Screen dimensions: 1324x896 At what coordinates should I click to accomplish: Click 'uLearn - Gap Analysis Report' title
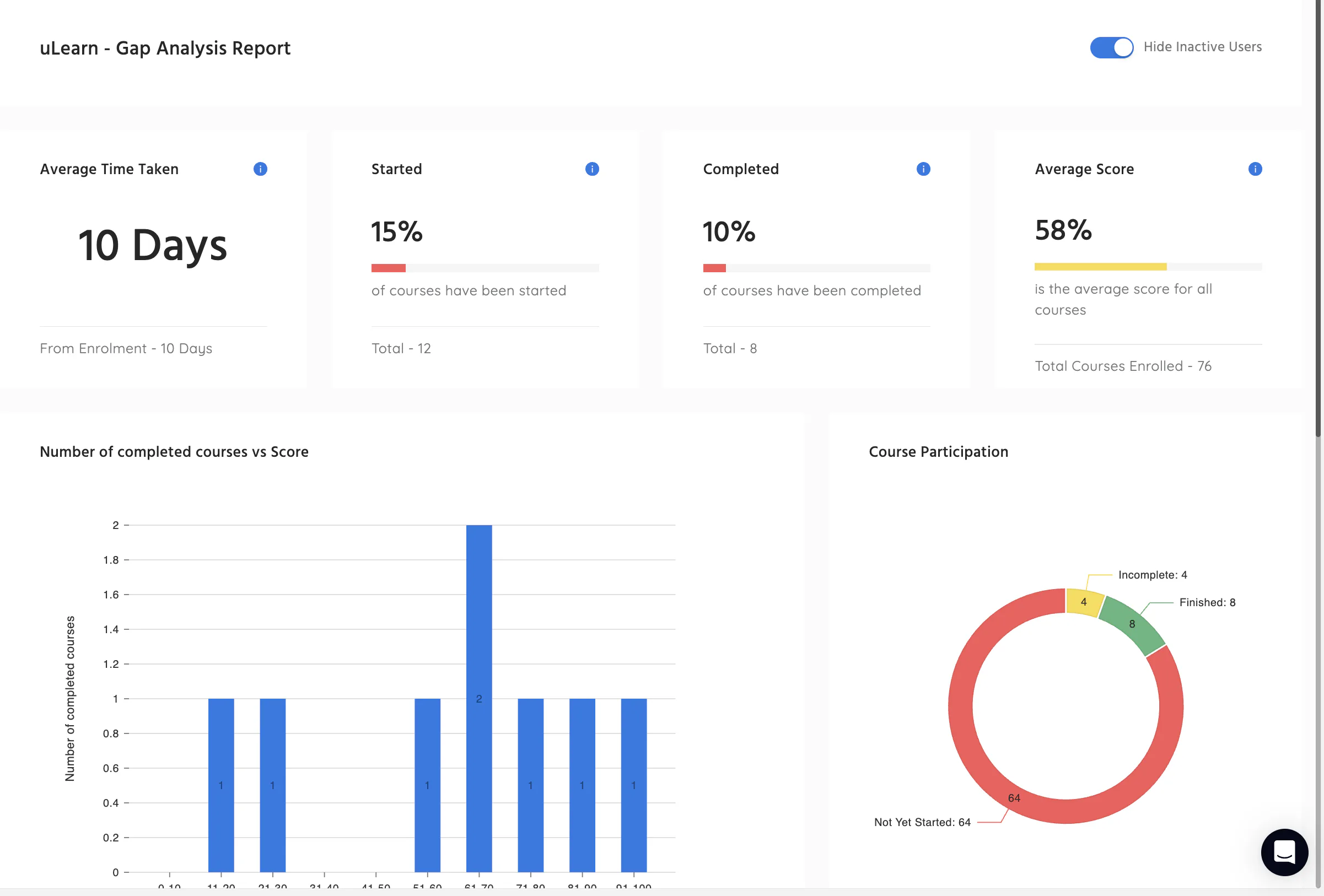point(165,48)
